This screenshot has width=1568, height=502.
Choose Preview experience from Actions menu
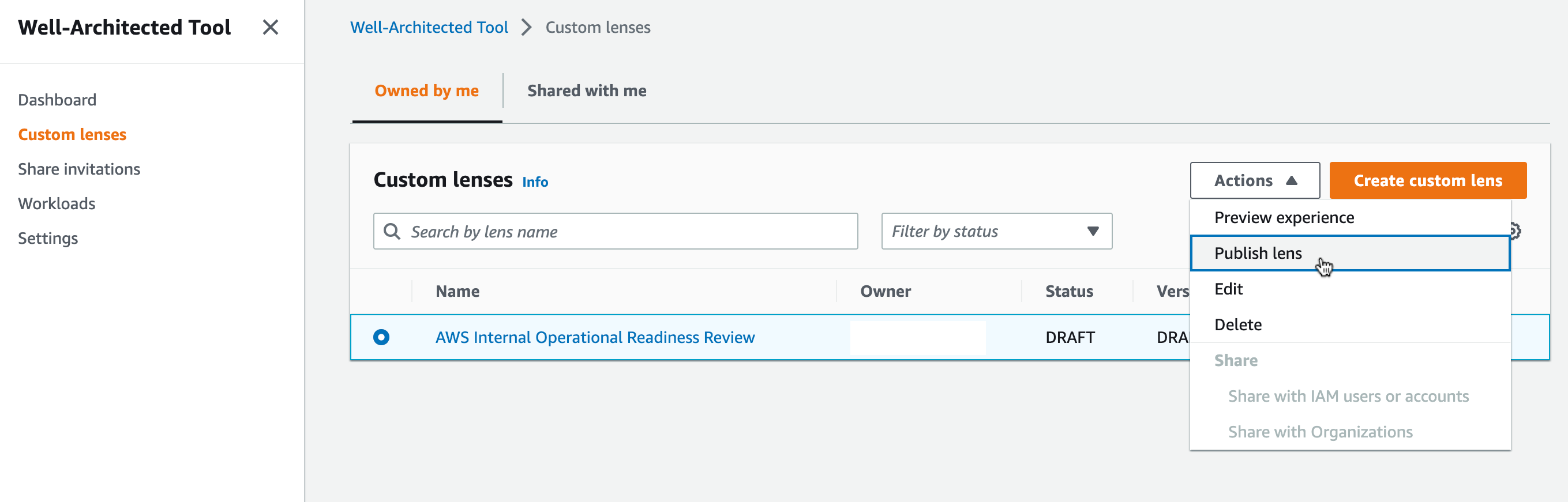click(1284, 218)
